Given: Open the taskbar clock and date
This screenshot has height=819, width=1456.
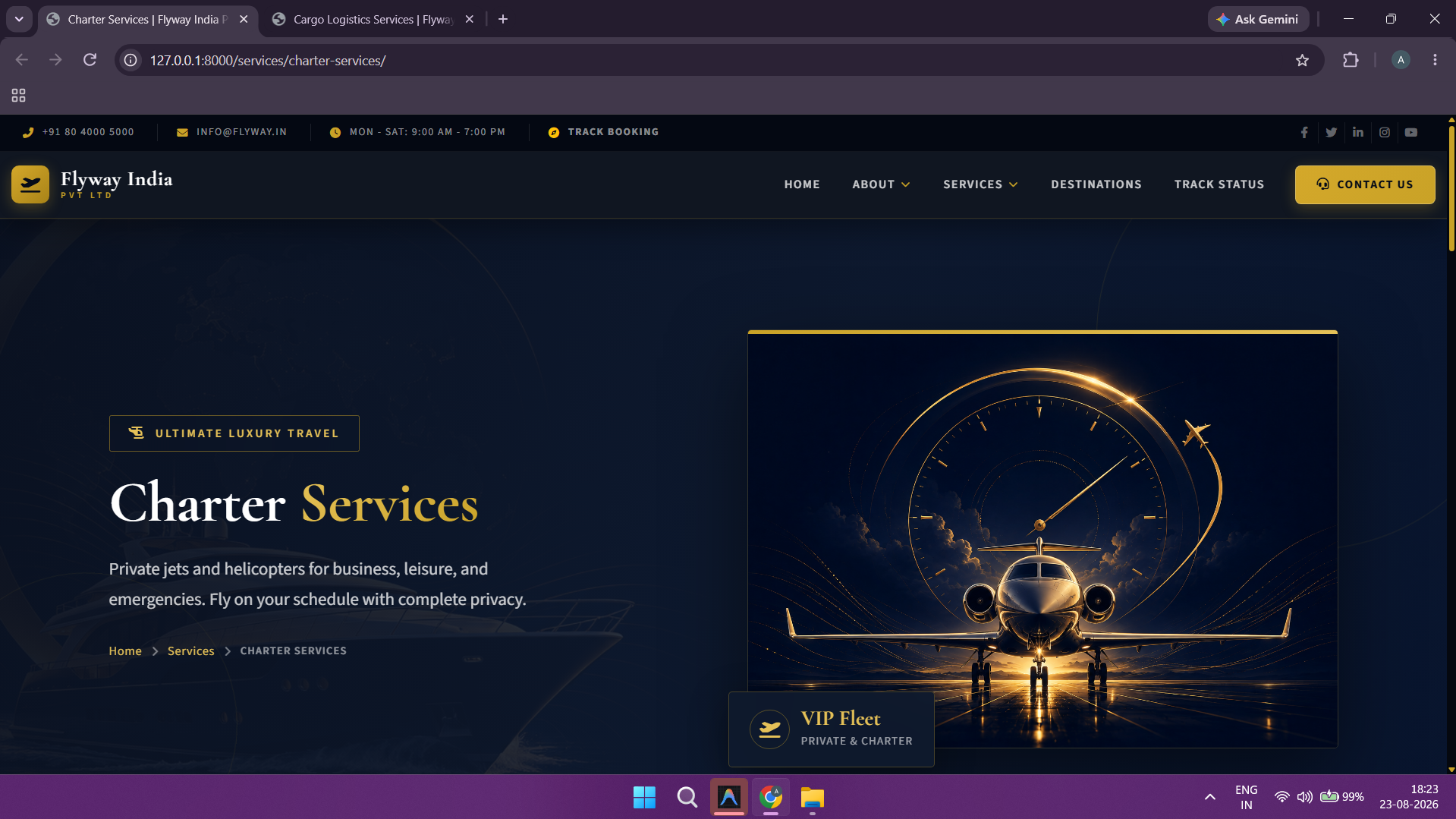Looking at the screenshot, I should (x=1409, y=797).
